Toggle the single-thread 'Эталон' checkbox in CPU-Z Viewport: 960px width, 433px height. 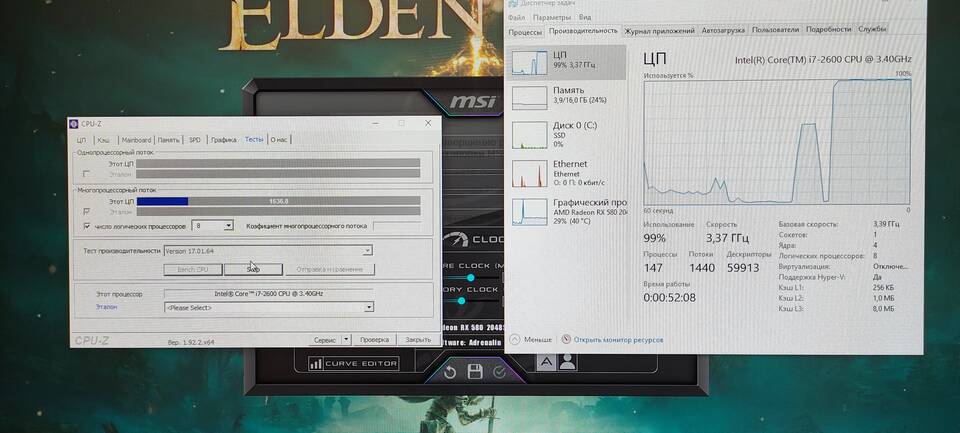pyautogui.click(x=86, y=175)
